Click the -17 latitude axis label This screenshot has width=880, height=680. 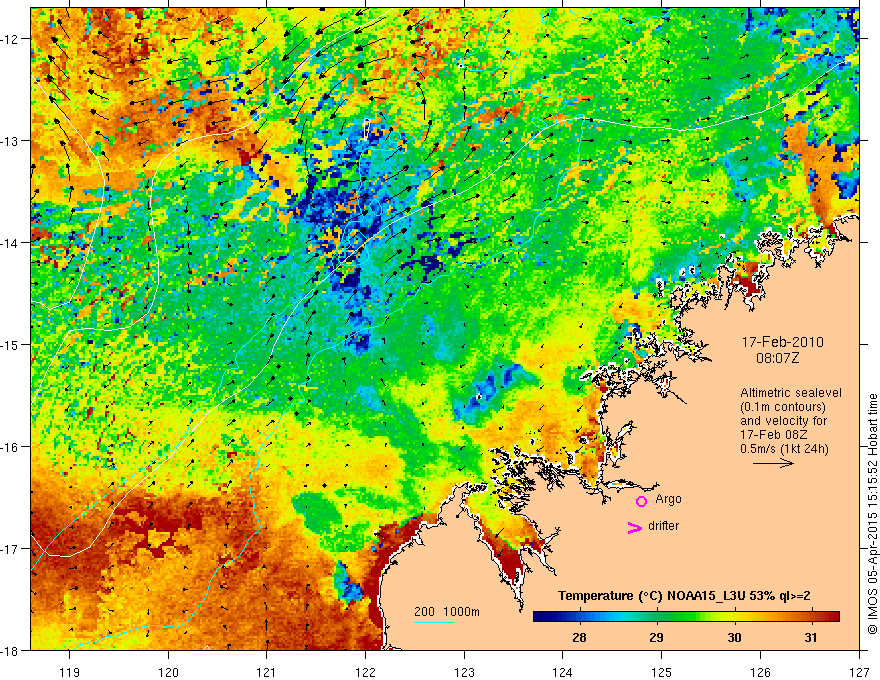pyautogui.click(x=11, y=549)
